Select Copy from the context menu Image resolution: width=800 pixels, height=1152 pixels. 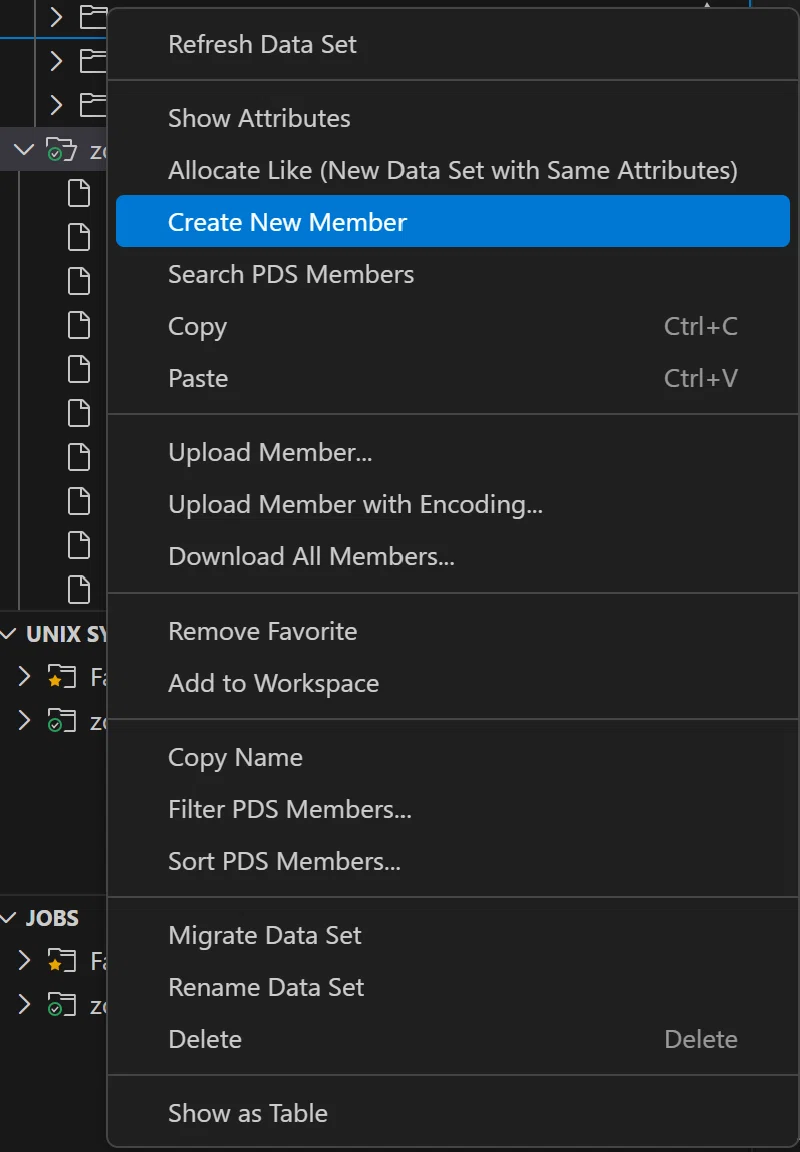click(453, 326)
